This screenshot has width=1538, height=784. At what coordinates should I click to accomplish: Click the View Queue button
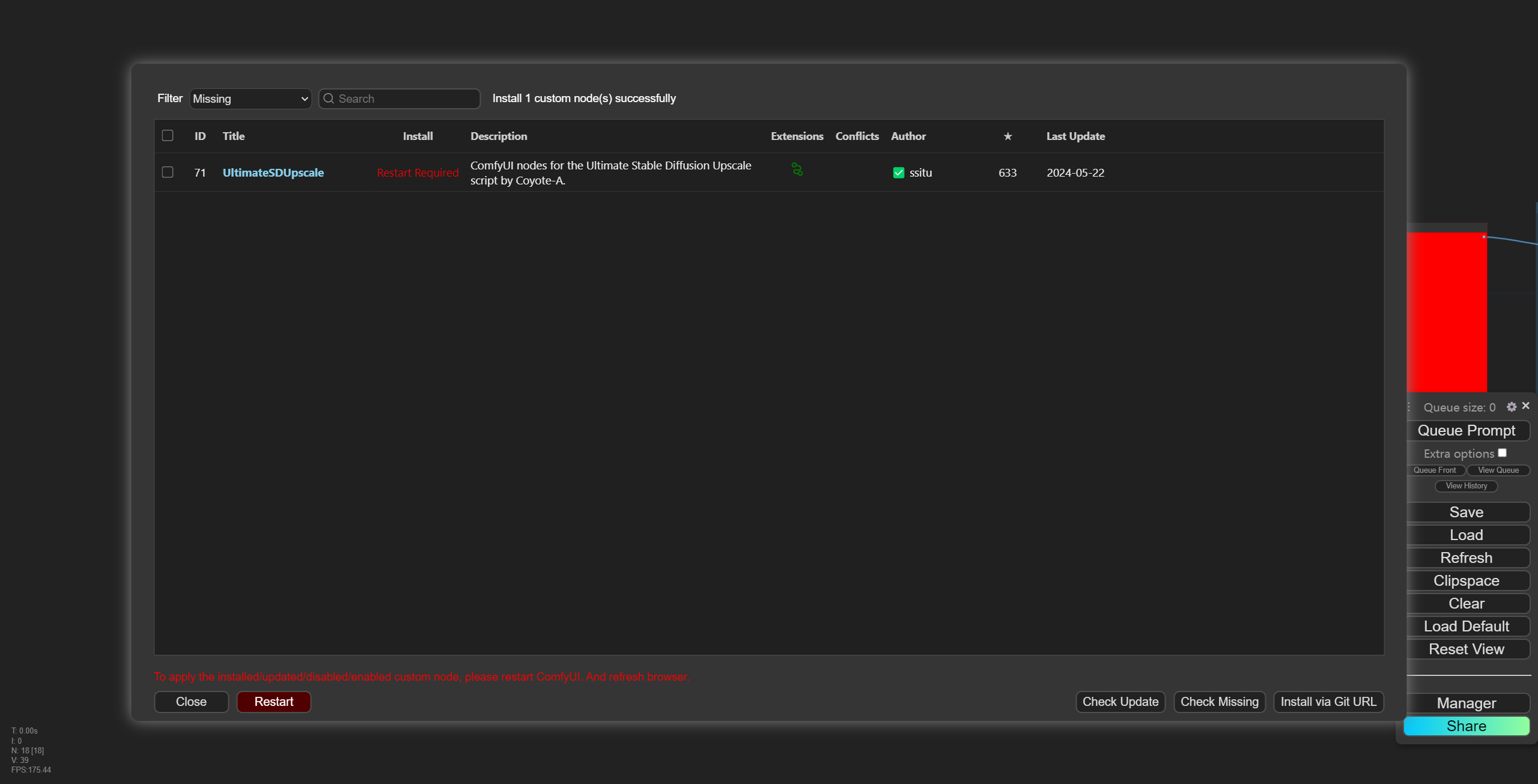[x=1498, y=470]
